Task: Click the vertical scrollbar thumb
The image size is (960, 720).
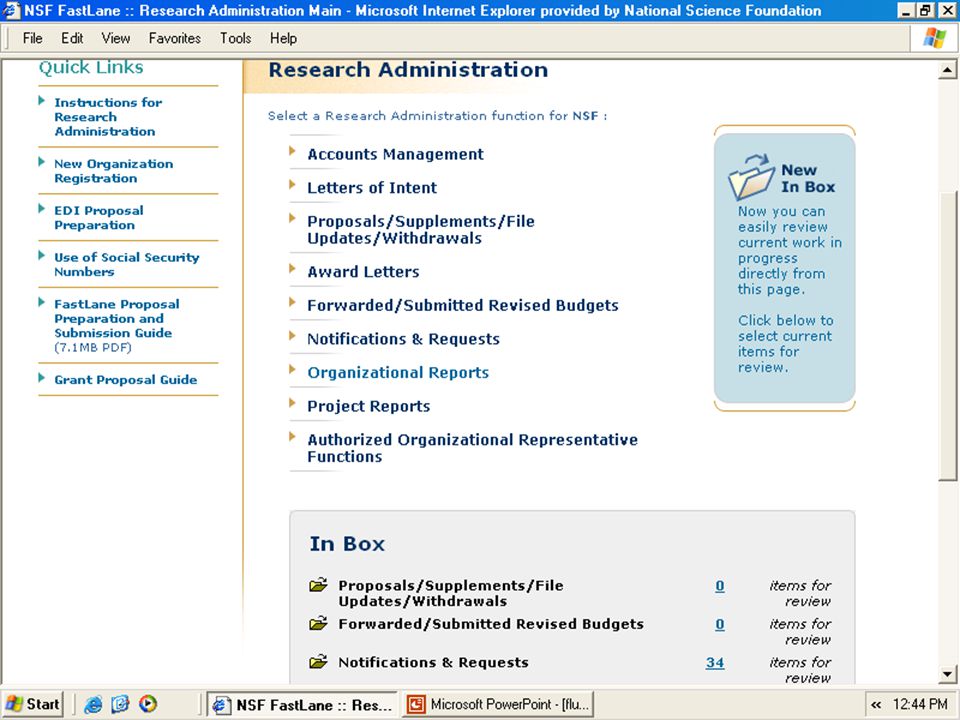Action: pos(947,336)
